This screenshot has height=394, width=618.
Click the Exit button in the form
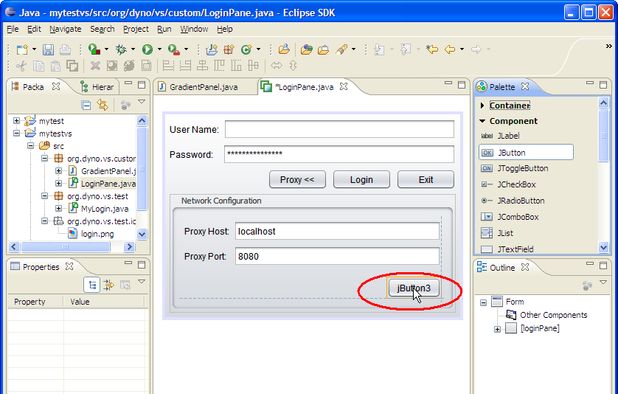(x=426, y=180)
